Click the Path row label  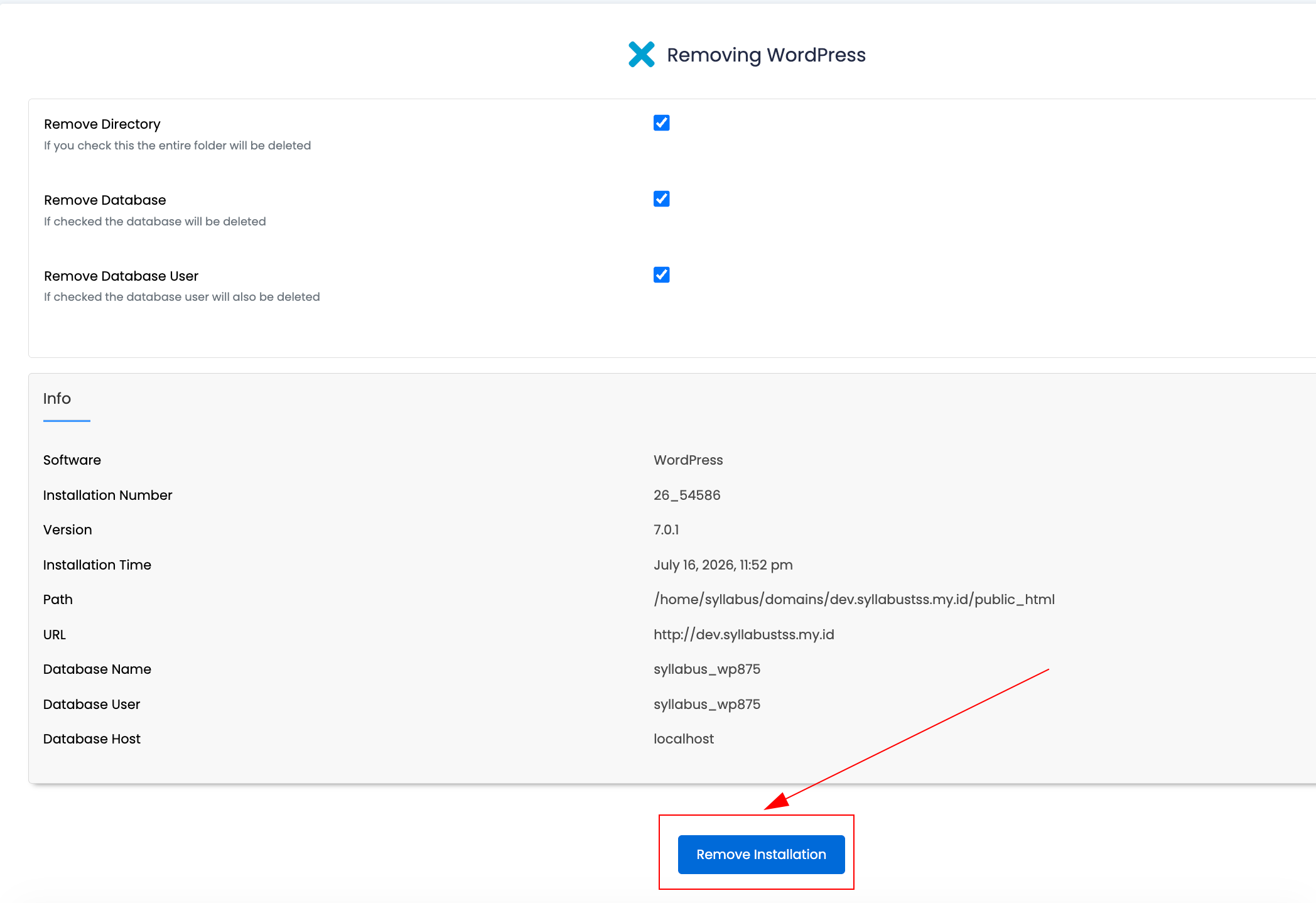click(58, 600)
